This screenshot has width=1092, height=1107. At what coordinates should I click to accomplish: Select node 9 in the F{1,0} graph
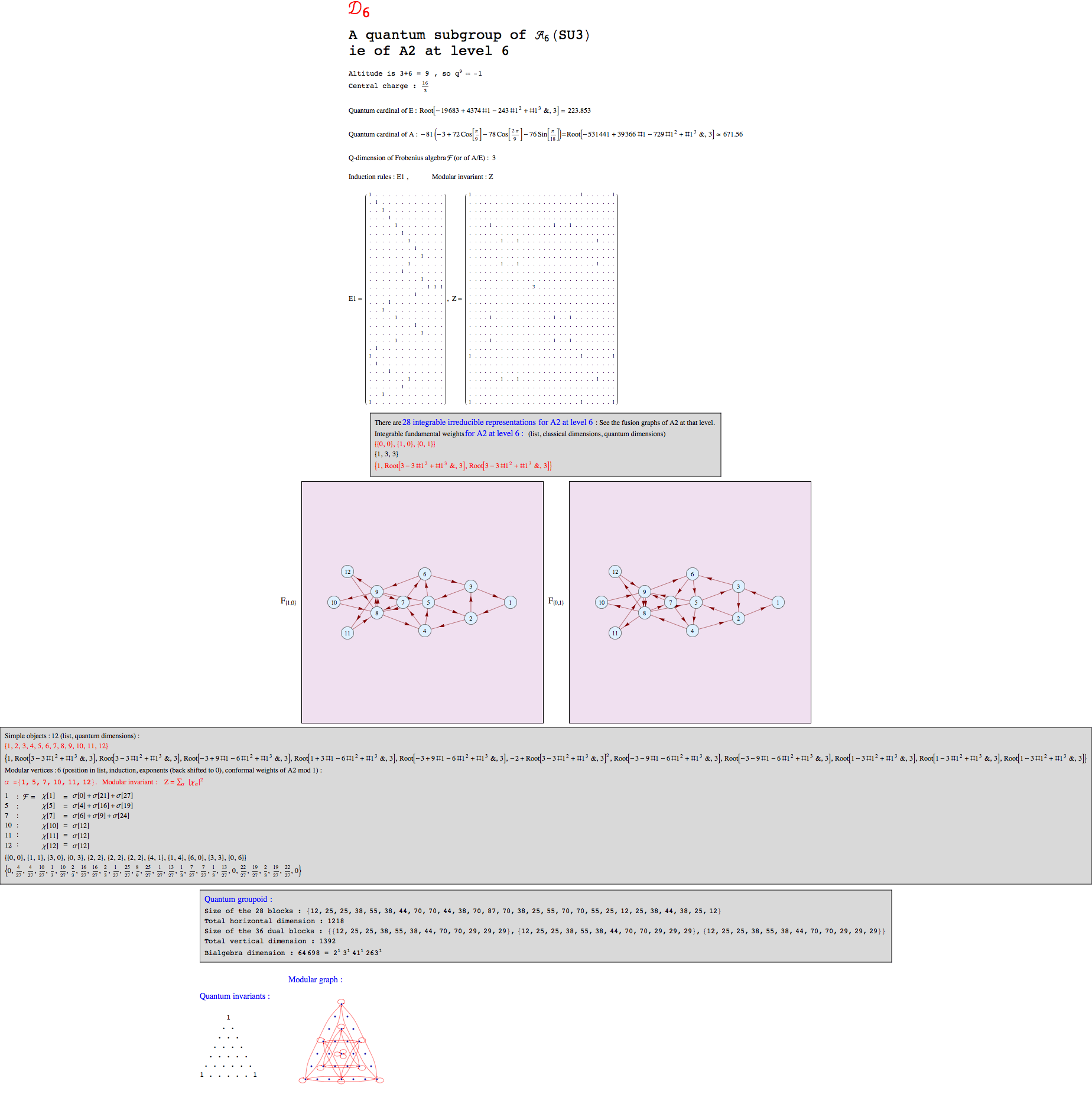click(x=377, y=592)
